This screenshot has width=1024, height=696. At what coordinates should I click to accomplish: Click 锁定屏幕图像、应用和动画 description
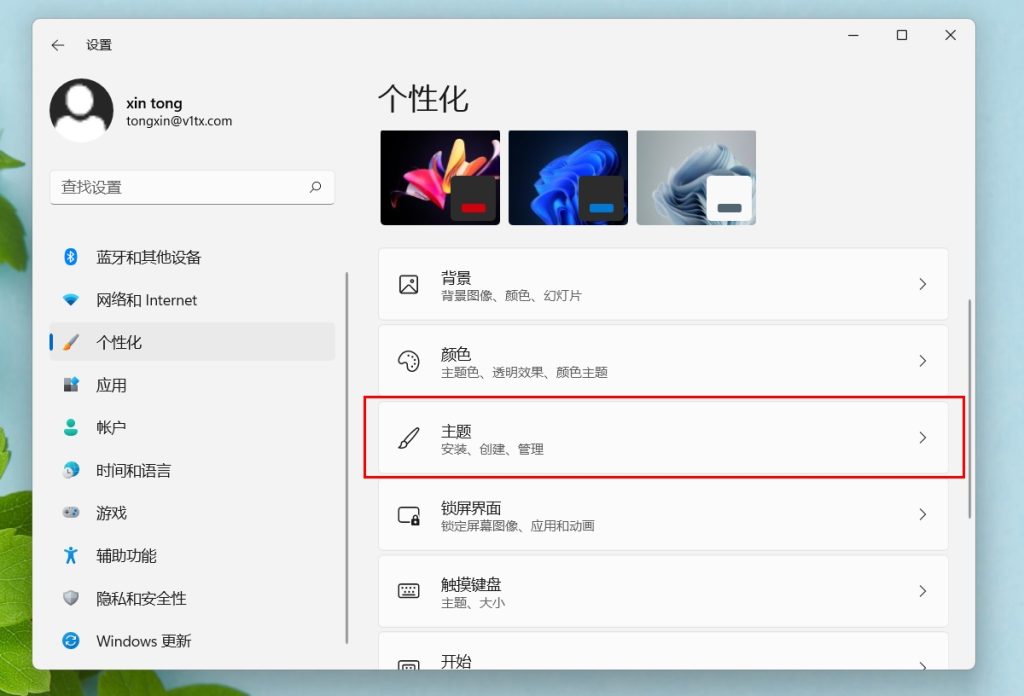point(517,526)
